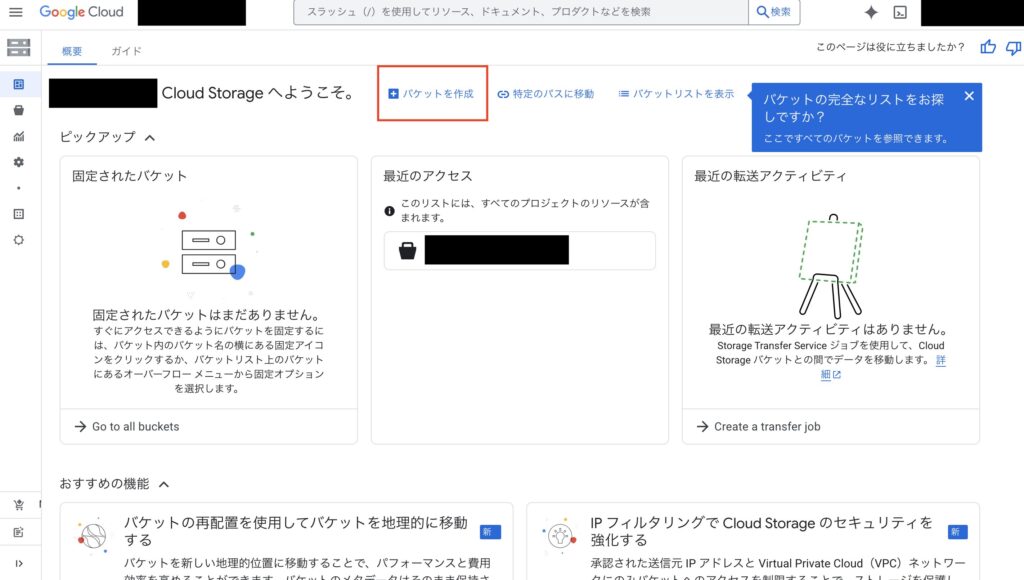Open Go to all buckets link
Screen dimensions: 1024x580
pyautogui.click(x=135, y=426)
